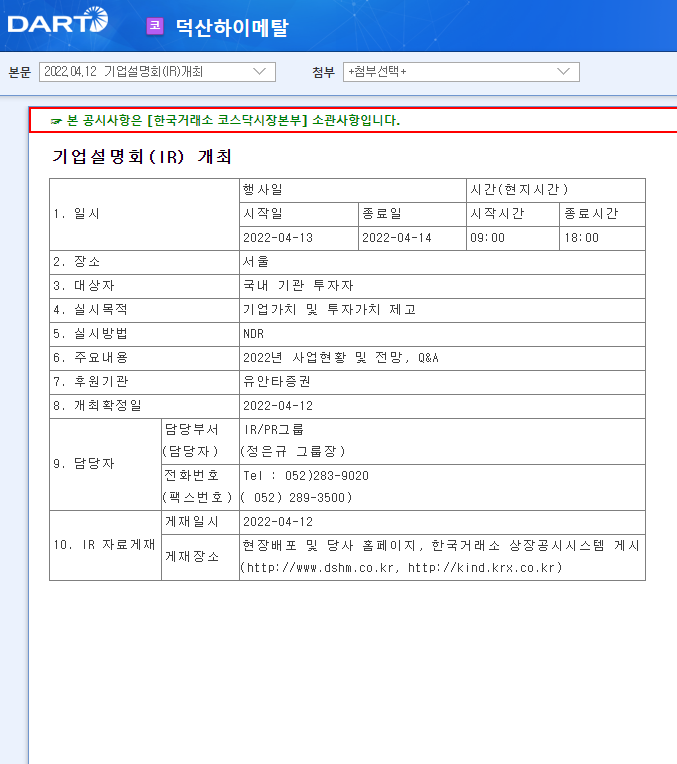Click the 개최확정일 value 2022-04-12
Image resolution: width=677 pixels, height=764 pixels.
[278, 405]
